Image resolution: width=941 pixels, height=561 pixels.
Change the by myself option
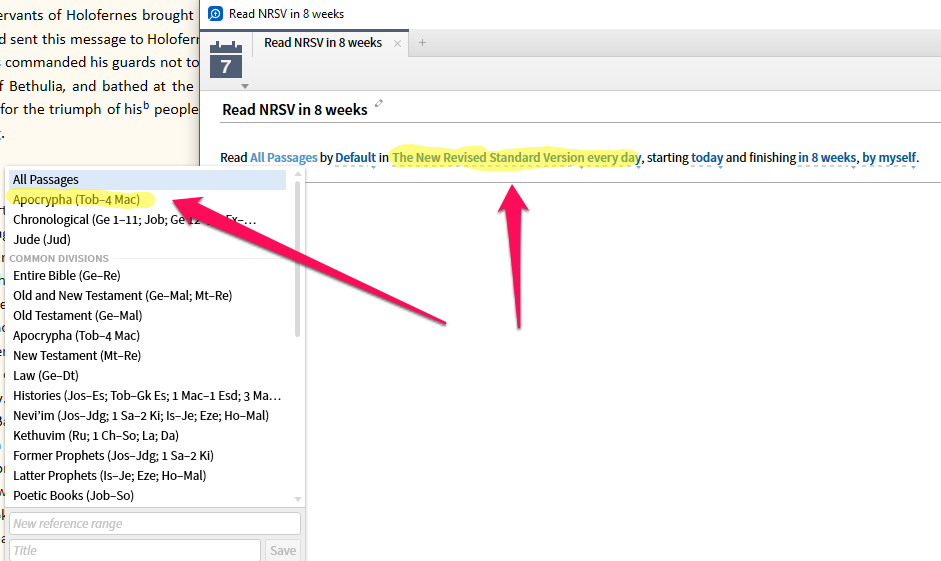[x=889, y=157]
